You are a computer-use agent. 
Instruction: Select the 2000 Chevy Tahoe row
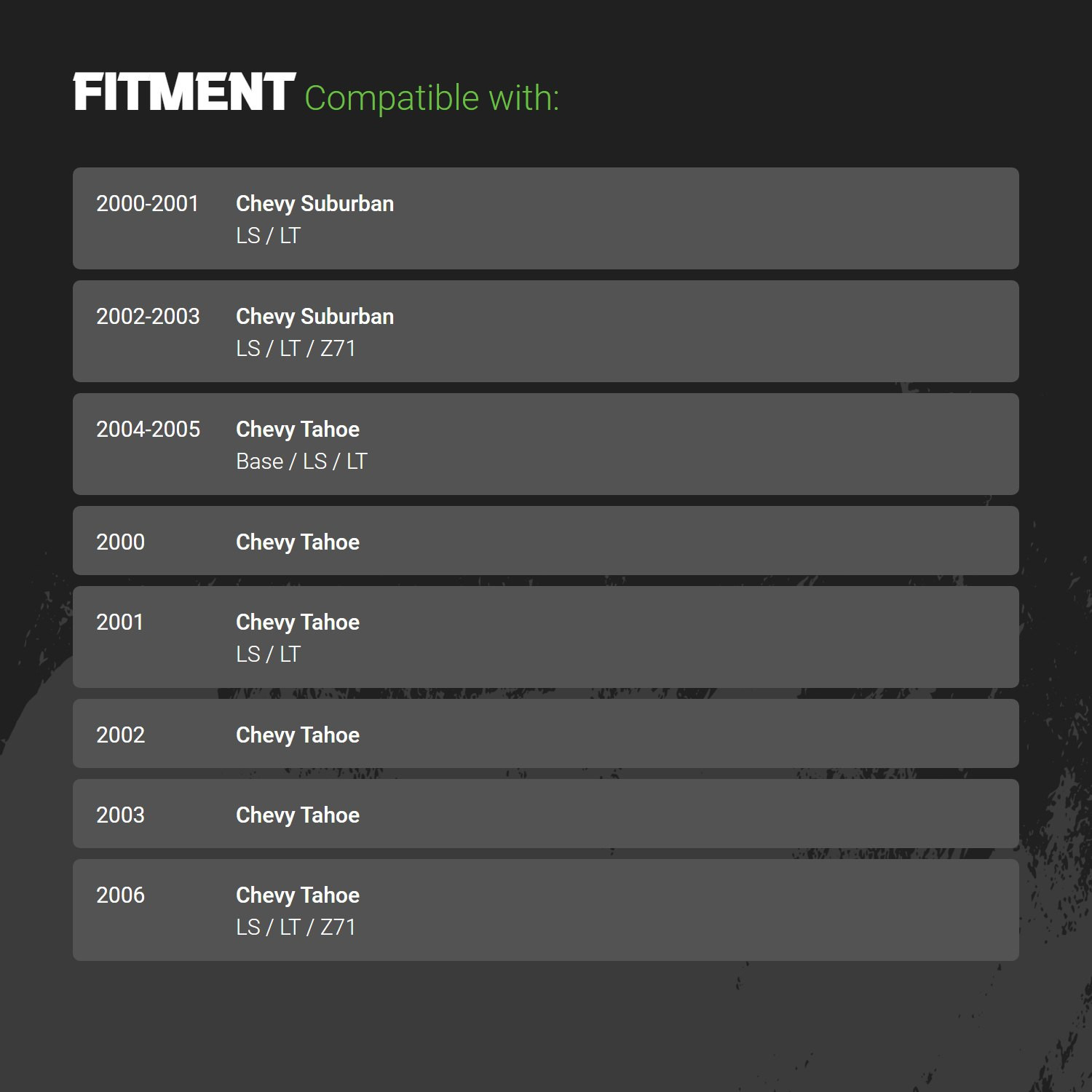[x=546, y=541]
